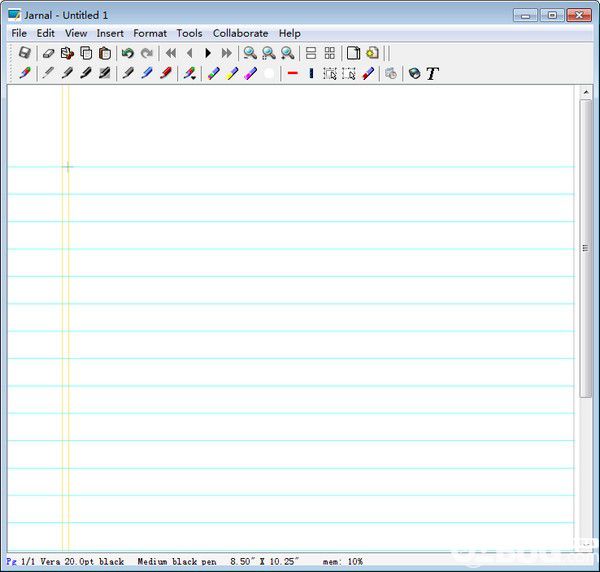Image resolution: width=600 pixels, height=572 pixels.
Task: Click the grayed-out Redo arrow
Action: [x=147, y=53]
